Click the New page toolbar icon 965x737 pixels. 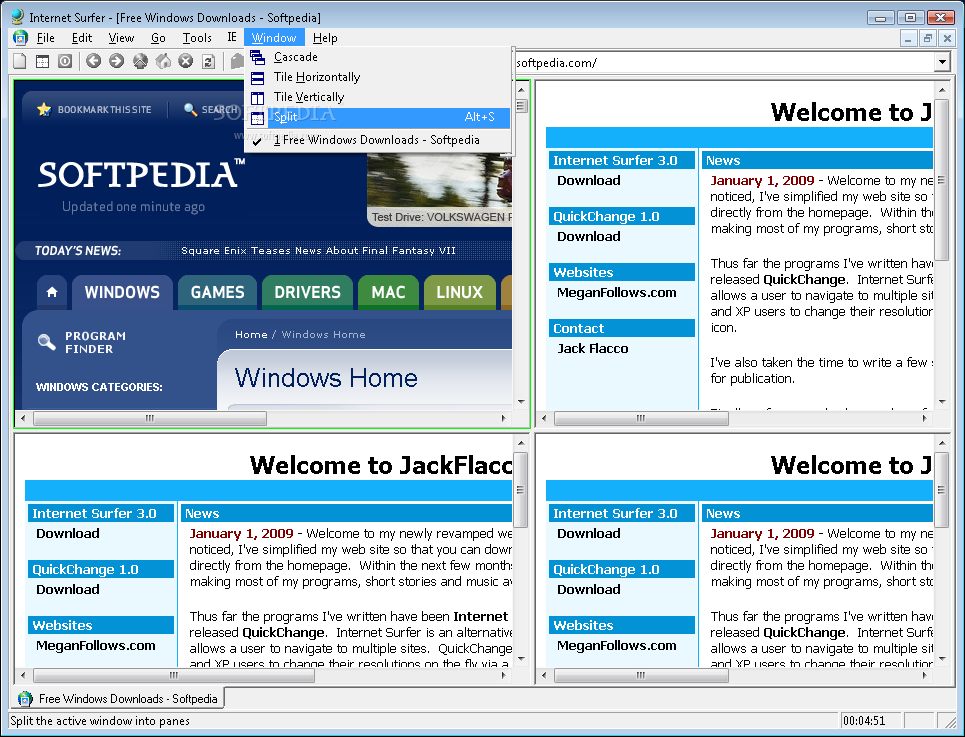coord(20,61)
